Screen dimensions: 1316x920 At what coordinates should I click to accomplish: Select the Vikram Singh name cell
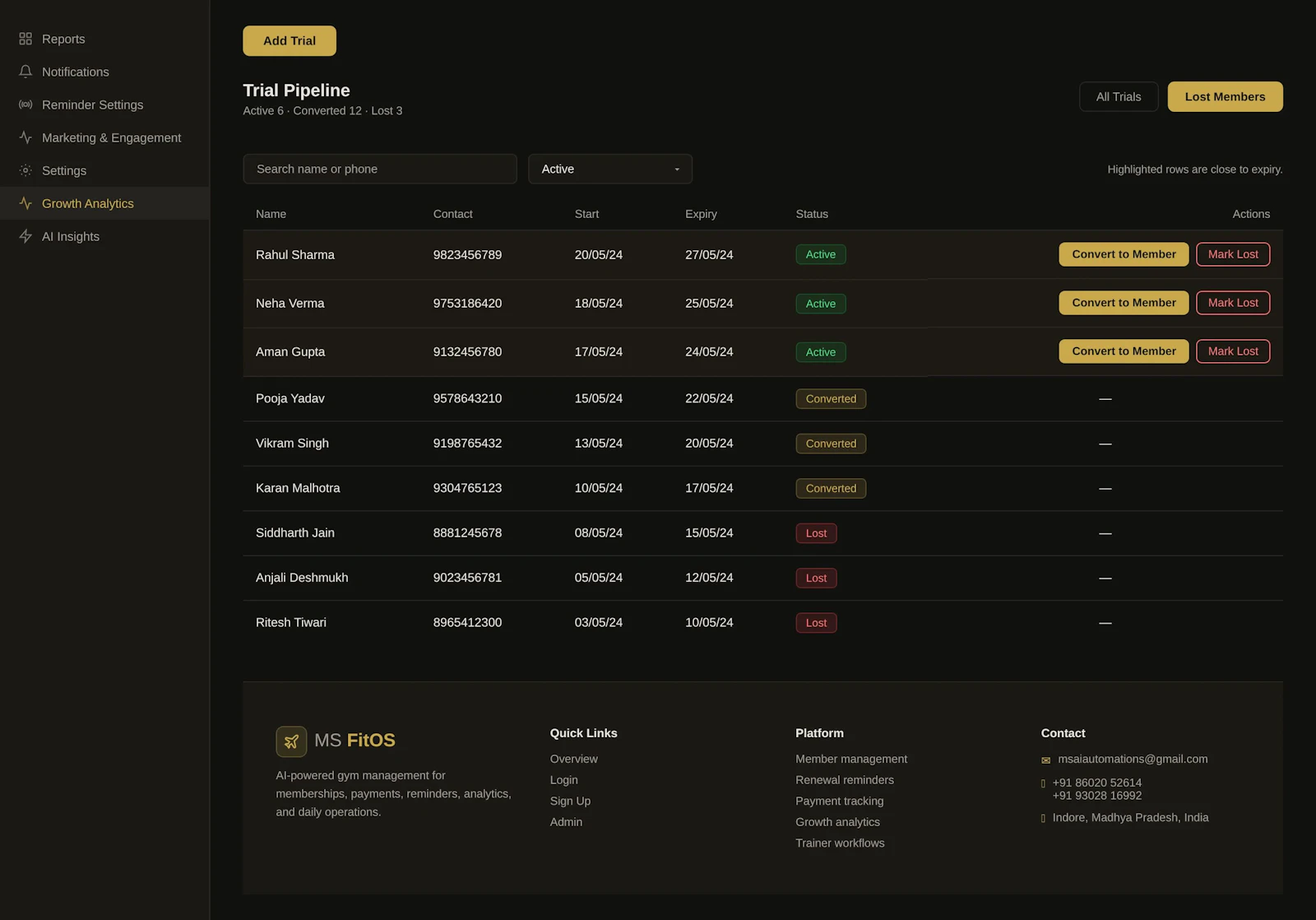pos(292,443)
